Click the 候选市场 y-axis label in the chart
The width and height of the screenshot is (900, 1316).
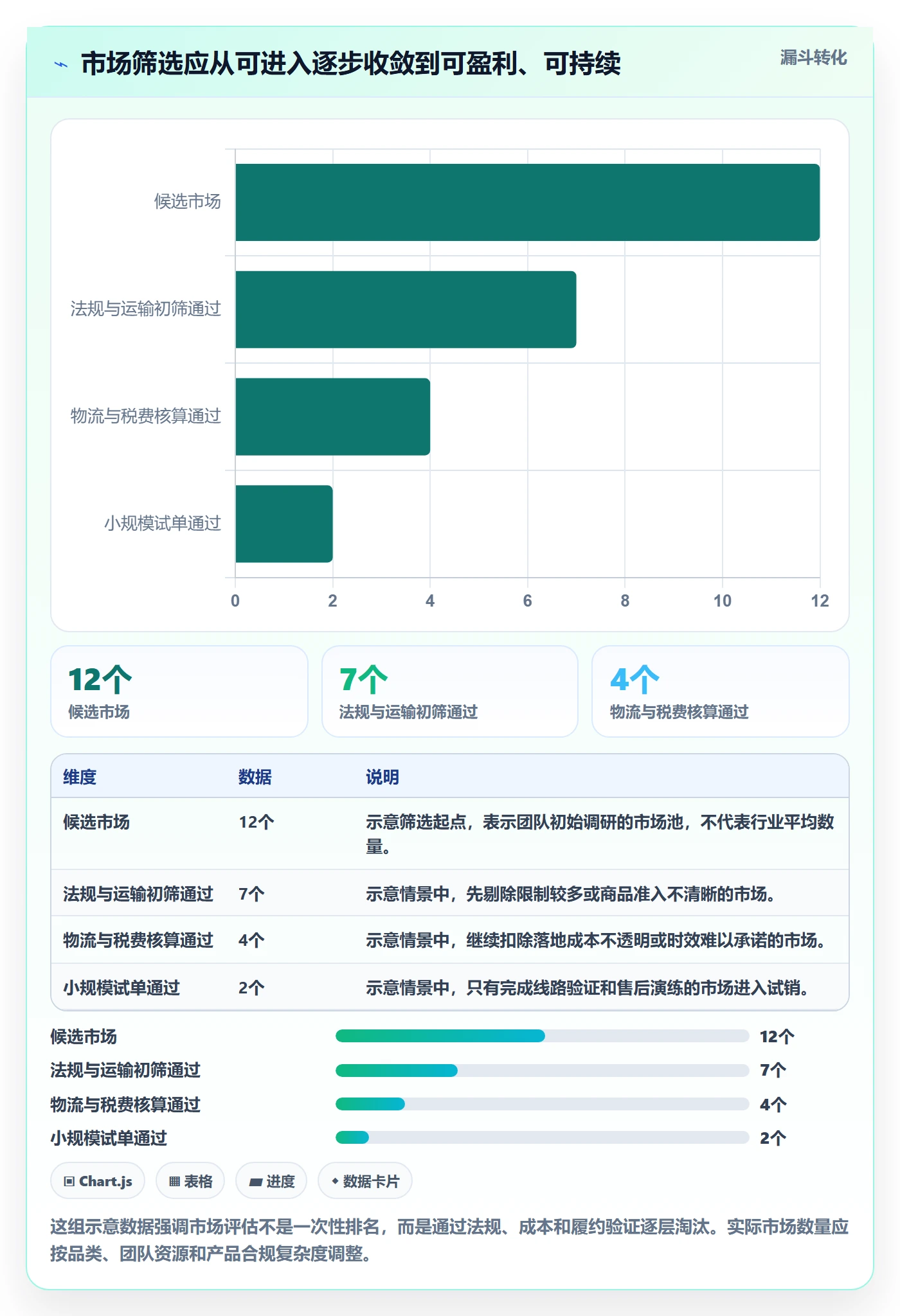(187, 202)
